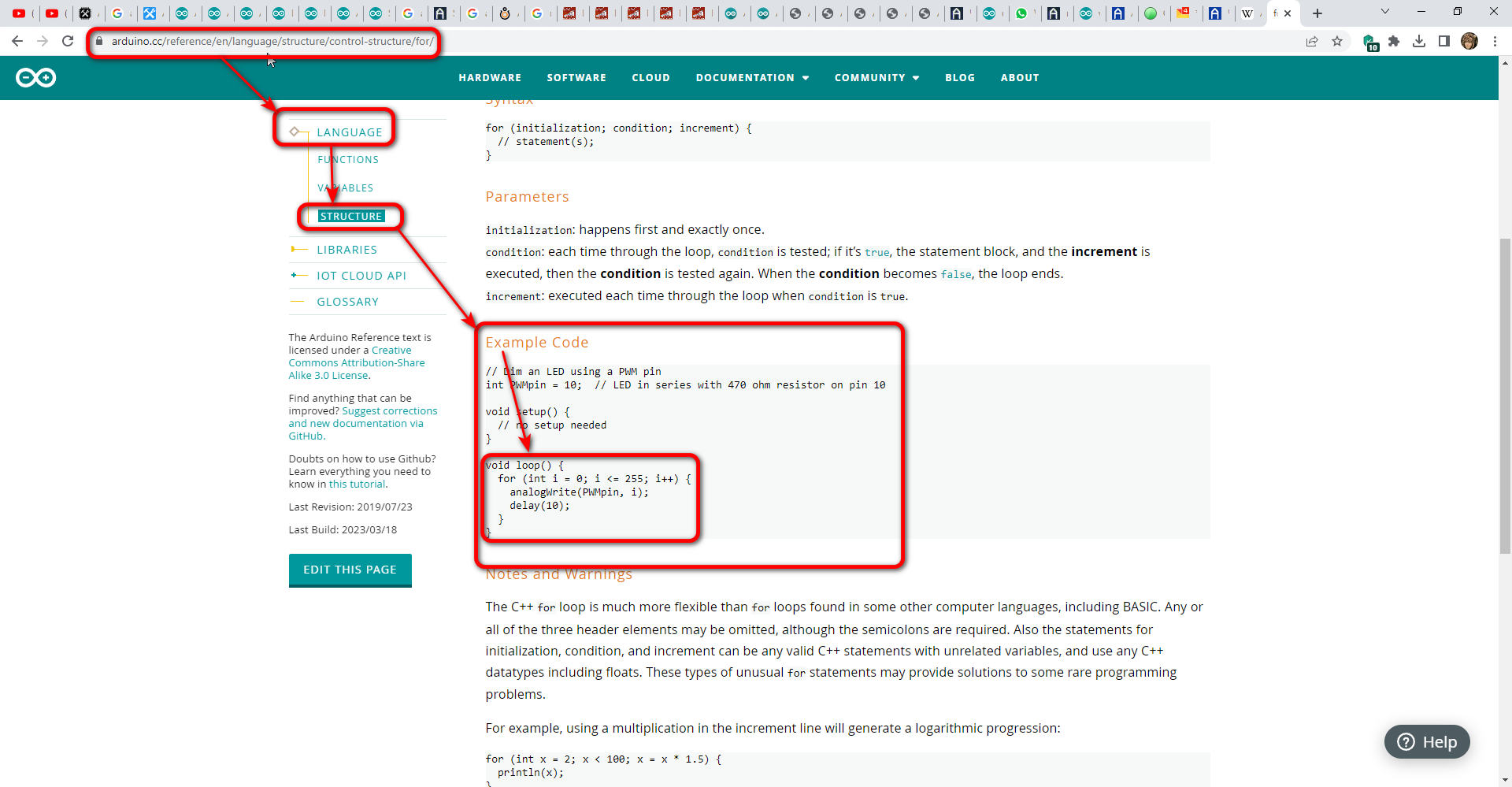Click the println(x); code line
1512x787 pixels.
click(531, 773)
